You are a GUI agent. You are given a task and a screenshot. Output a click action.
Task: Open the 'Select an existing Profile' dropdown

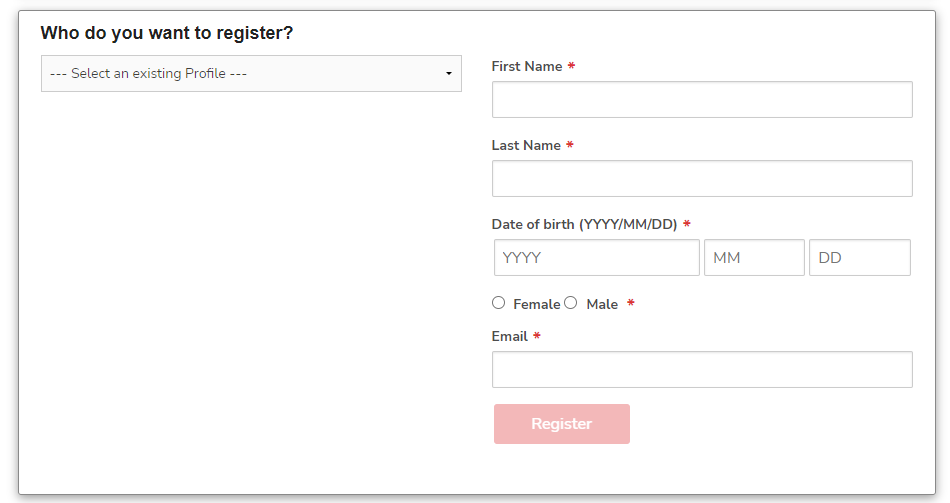coord(250,74)
